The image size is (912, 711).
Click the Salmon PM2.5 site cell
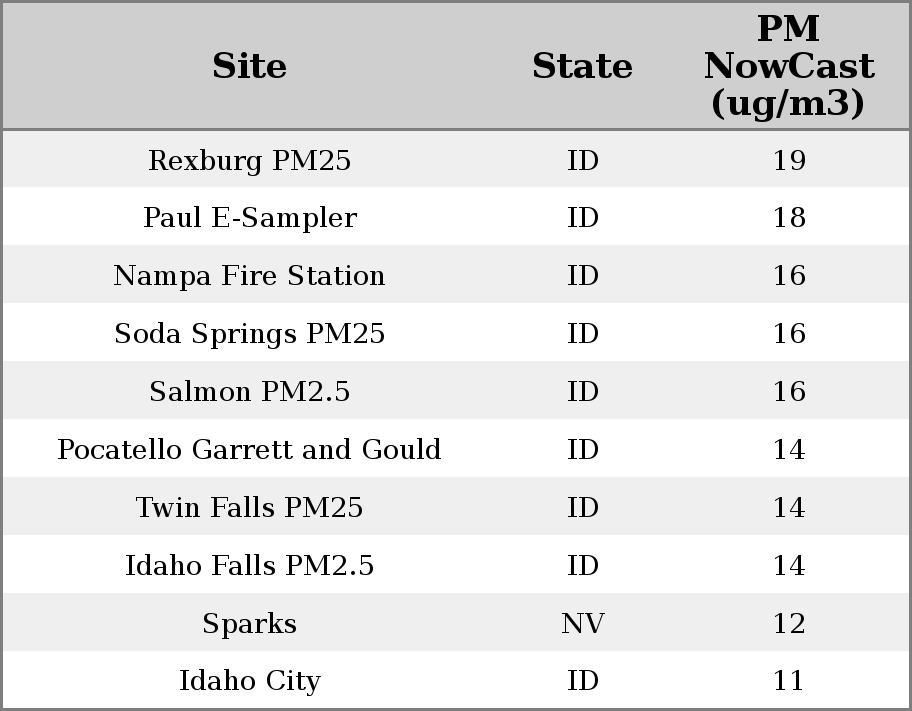click(249, 392)
